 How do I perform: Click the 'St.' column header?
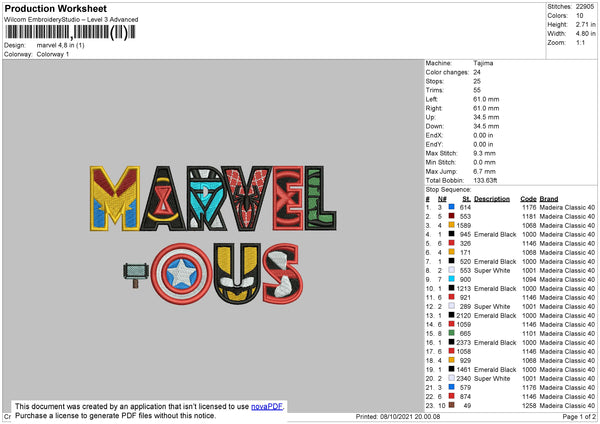click(466, 199)
